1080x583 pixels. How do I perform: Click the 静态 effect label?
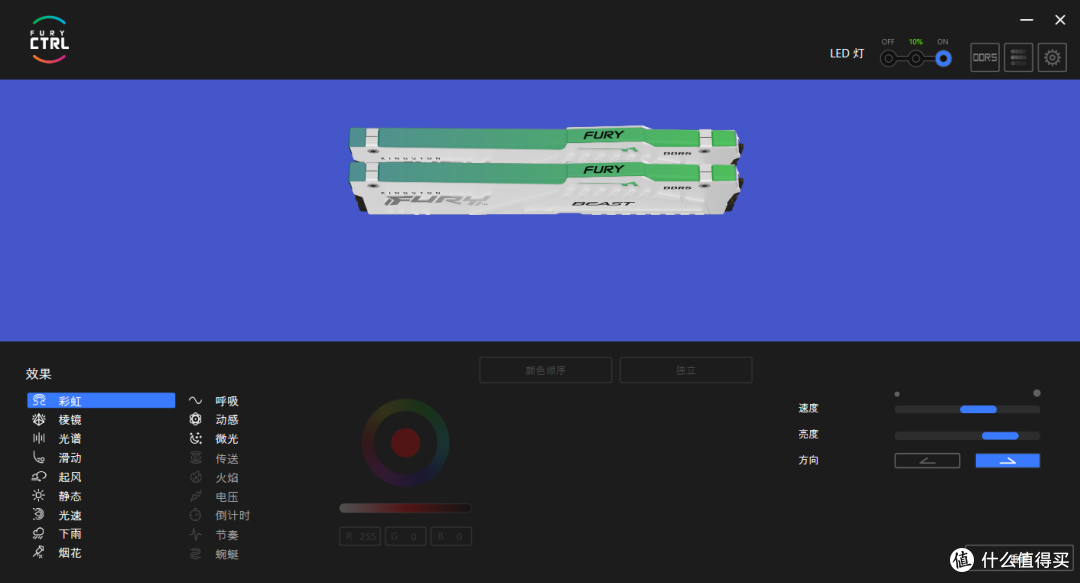[x=70, y=496]
